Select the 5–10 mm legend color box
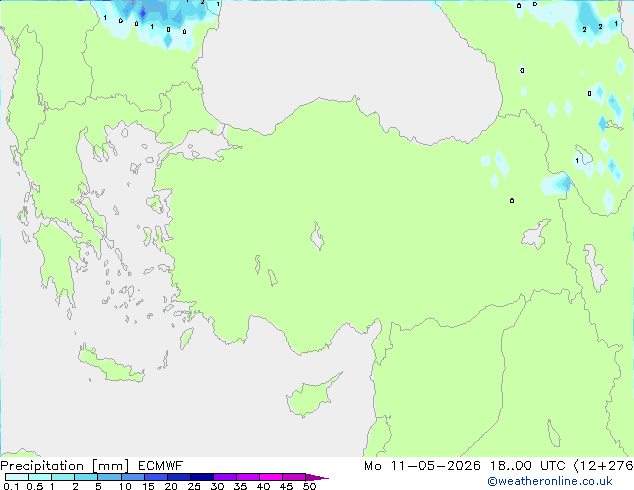 point(109,477)
